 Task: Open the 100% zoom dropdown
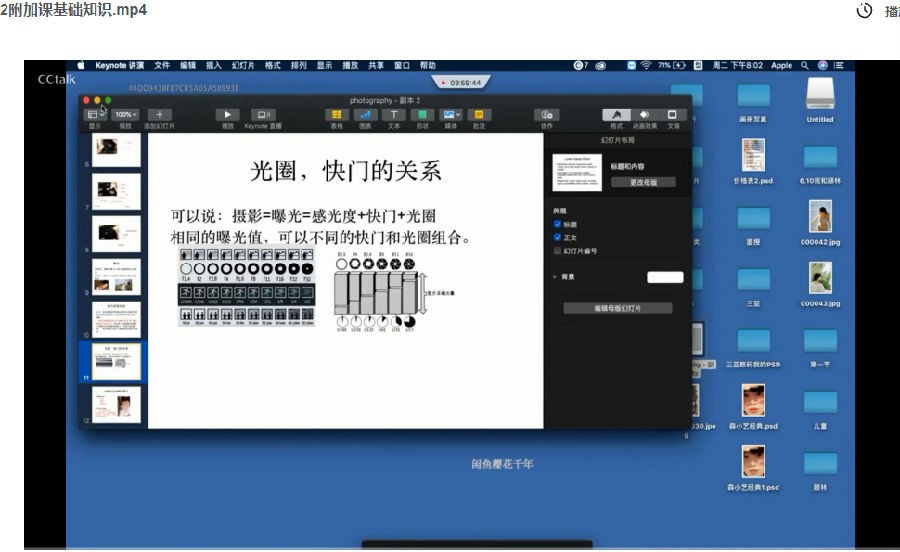[126, 115]
